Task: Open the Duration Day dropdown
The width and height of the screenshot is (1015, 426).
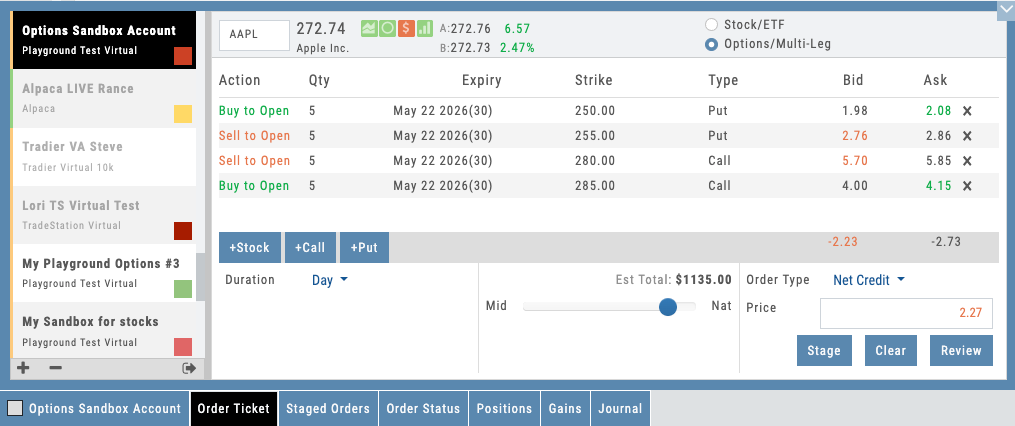Action: 330,281
